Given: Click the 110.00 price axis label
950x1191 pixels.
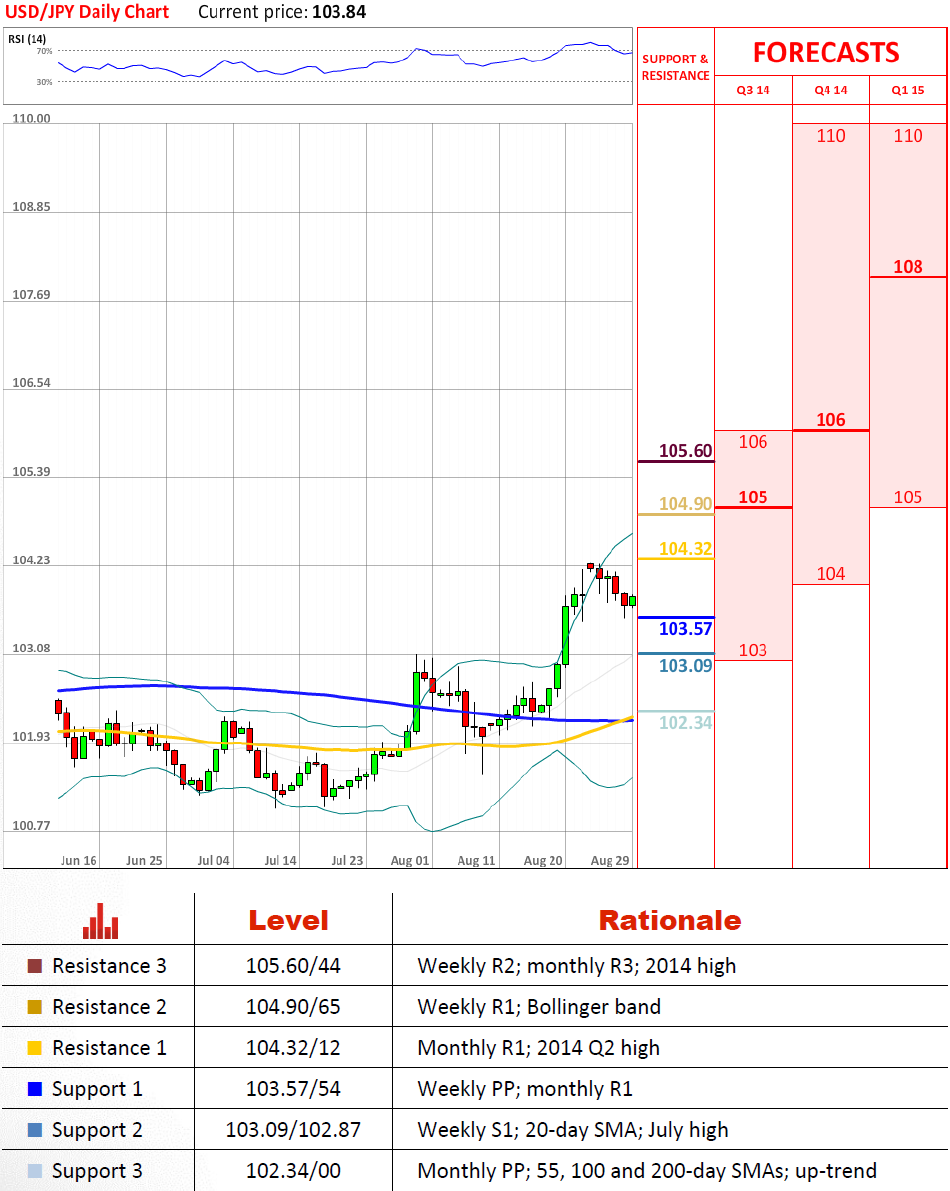Looking at the screenshot, I should (31, 118).
